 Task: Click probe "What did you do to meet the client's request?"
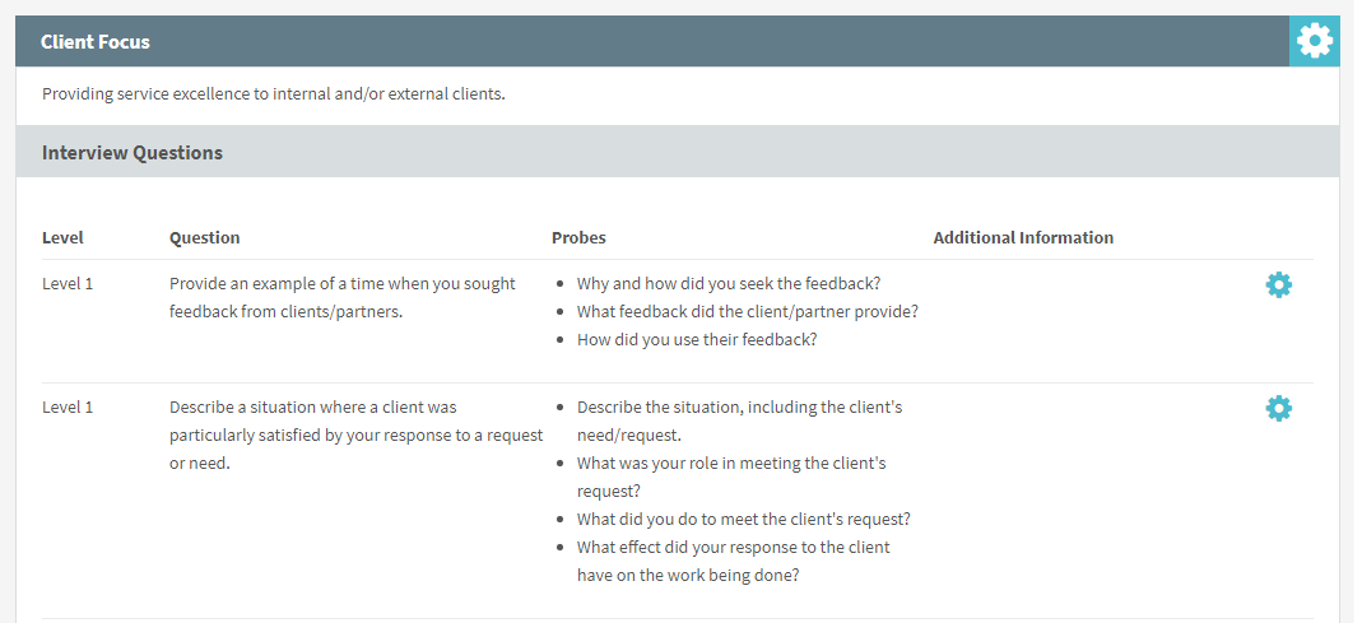743,520
